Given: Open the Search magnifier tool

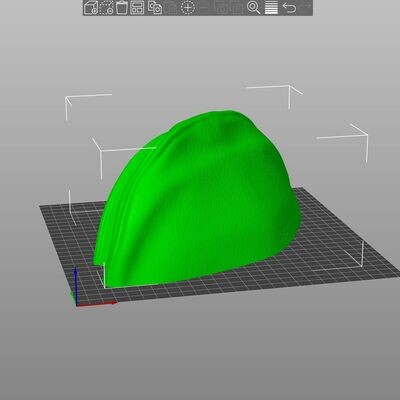Looking at the screenshot, I should (x=254, y=8).
